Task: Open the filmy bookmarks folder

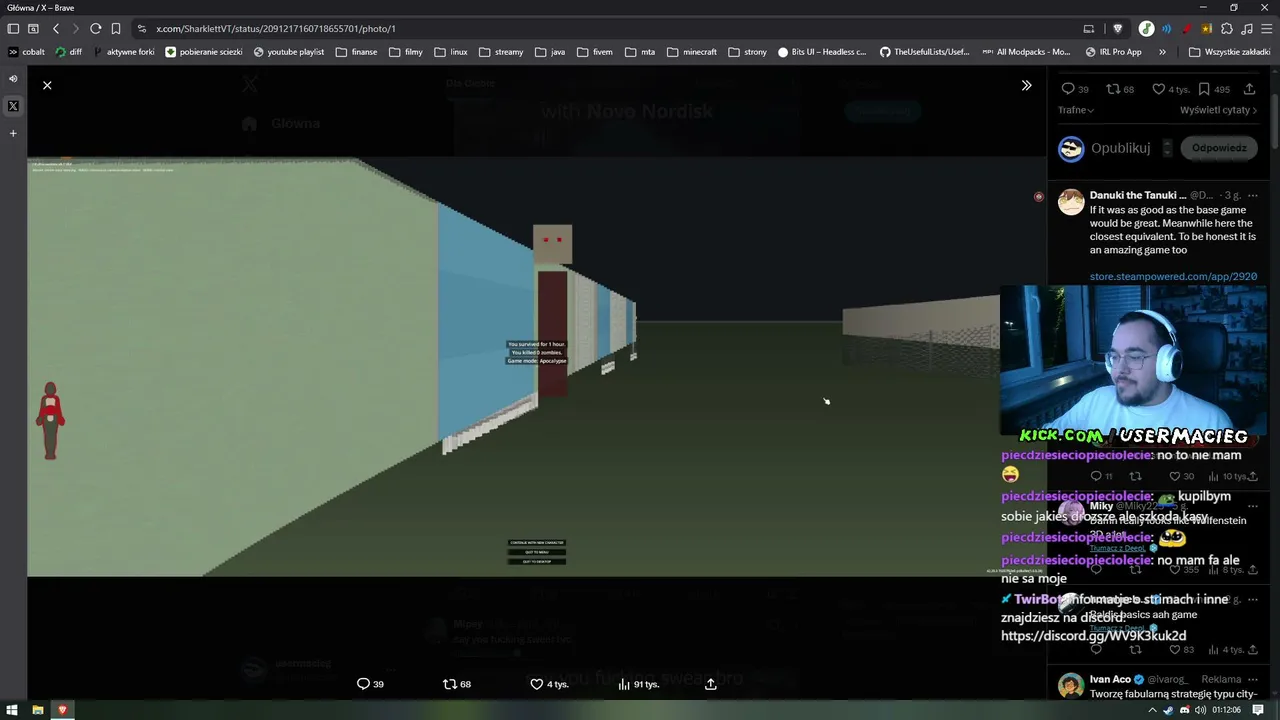Action: 406,52
